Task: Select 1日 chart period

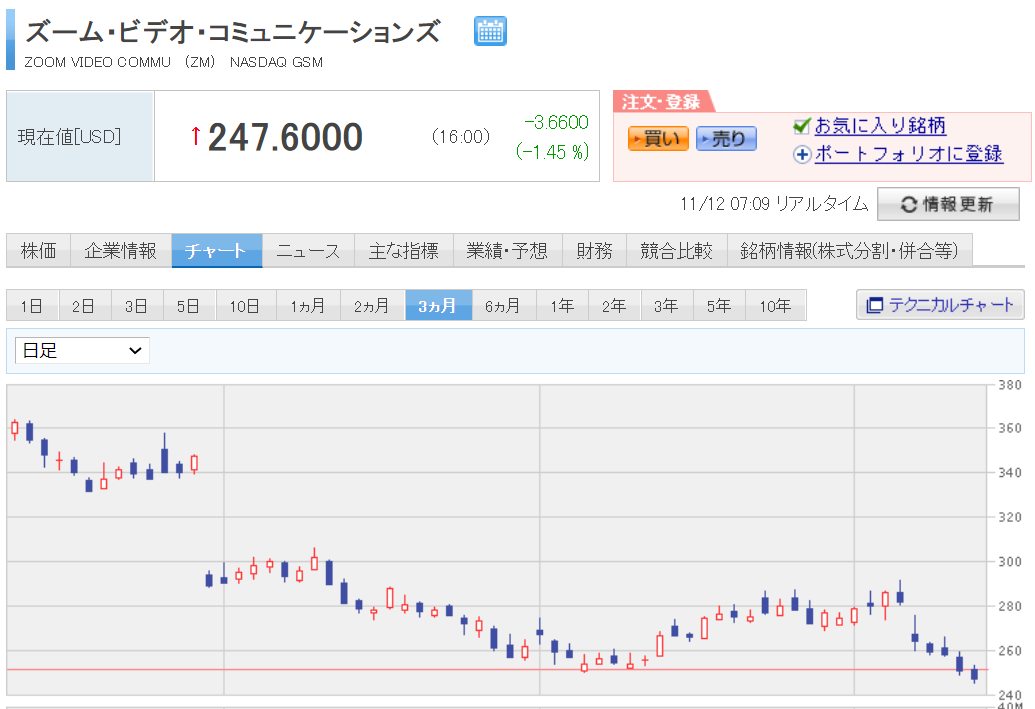Action: tap(32, 306)
